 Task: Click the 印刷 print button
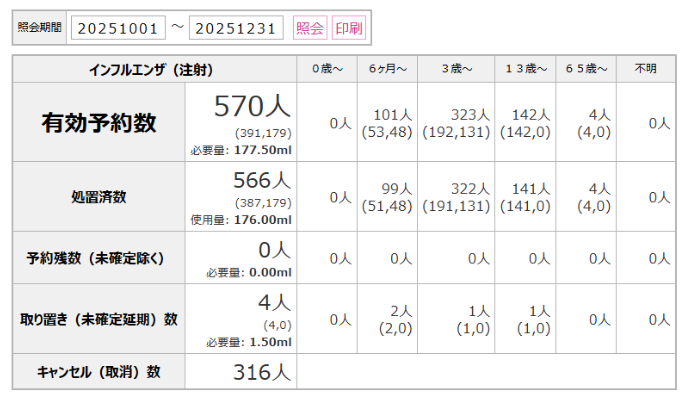coord(349,28)
